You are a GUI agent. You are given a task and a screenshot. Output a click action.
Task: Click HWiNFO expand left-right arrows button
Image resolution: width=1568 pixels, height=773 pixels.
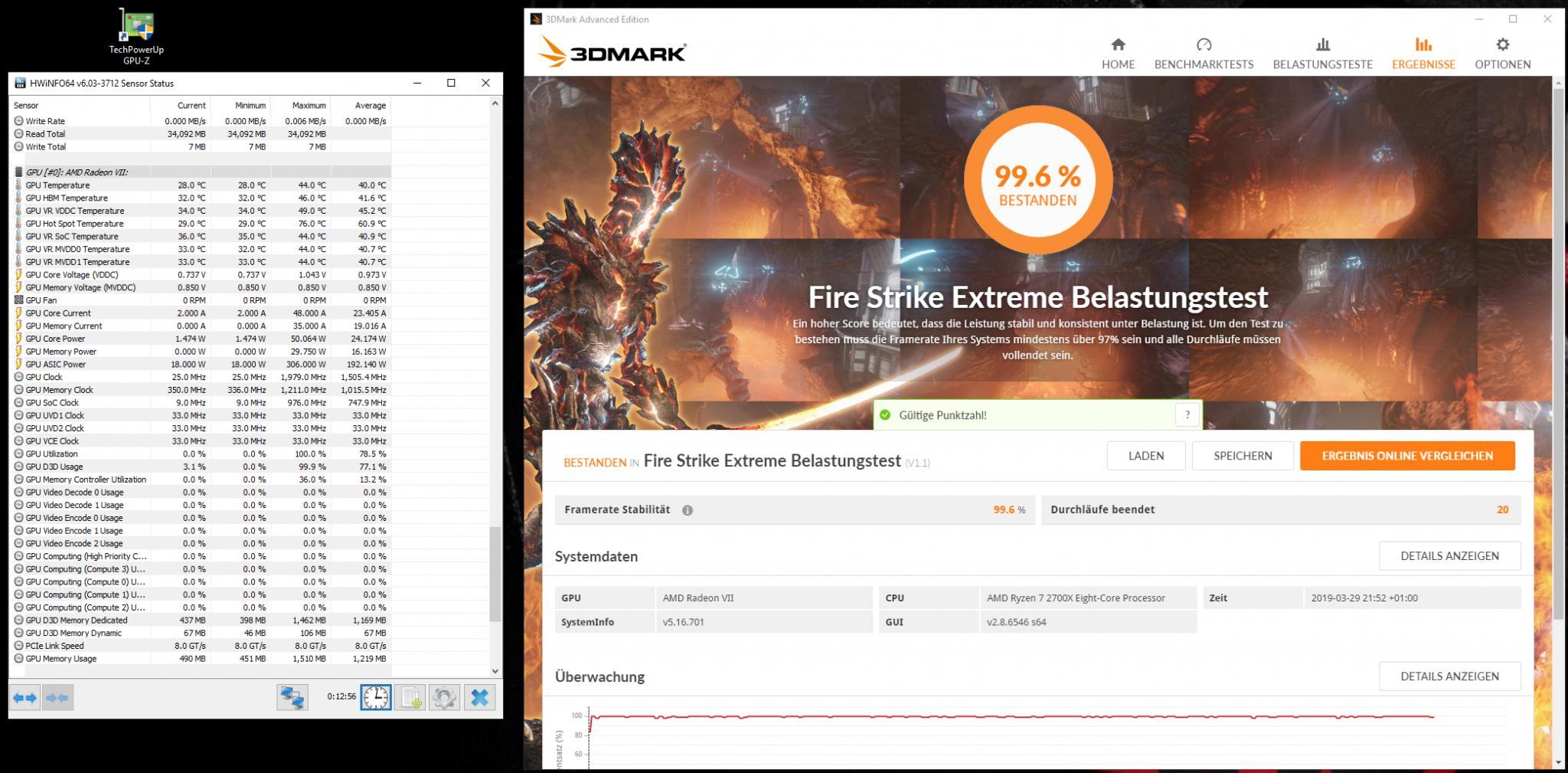pos(24,697)
